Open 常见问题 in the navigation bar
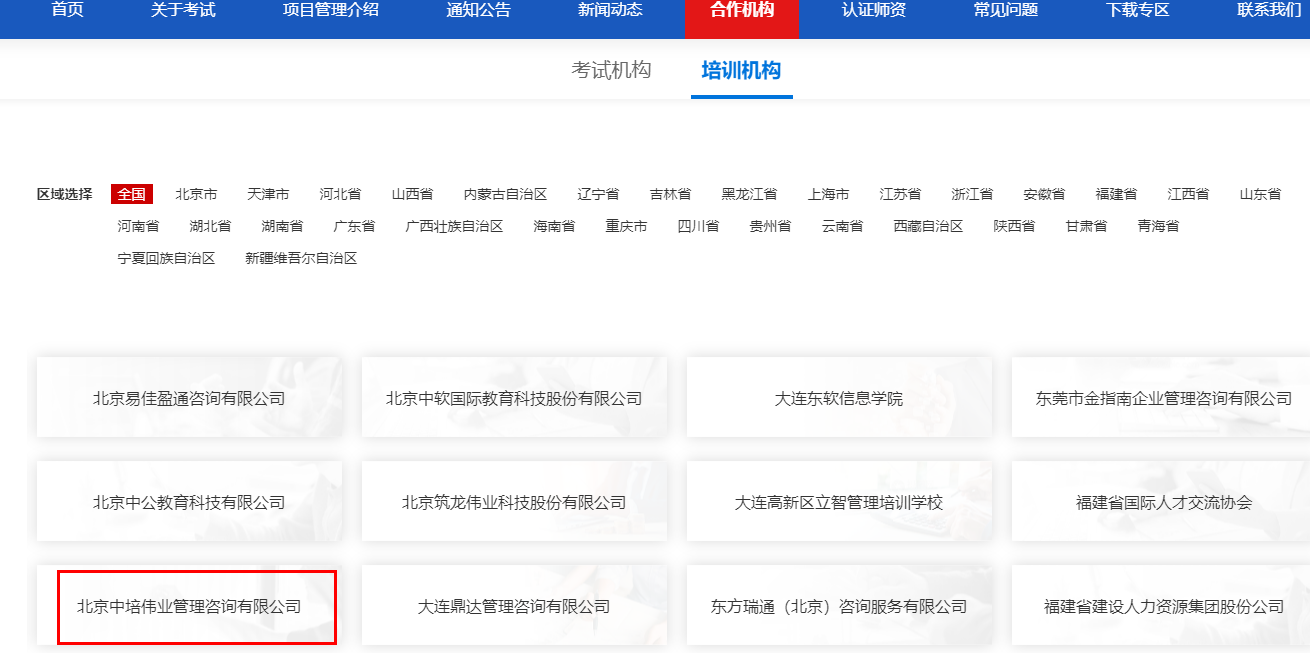Image resolution: width=1310 pixels, height=653 pixels. tap(1006, 11)
